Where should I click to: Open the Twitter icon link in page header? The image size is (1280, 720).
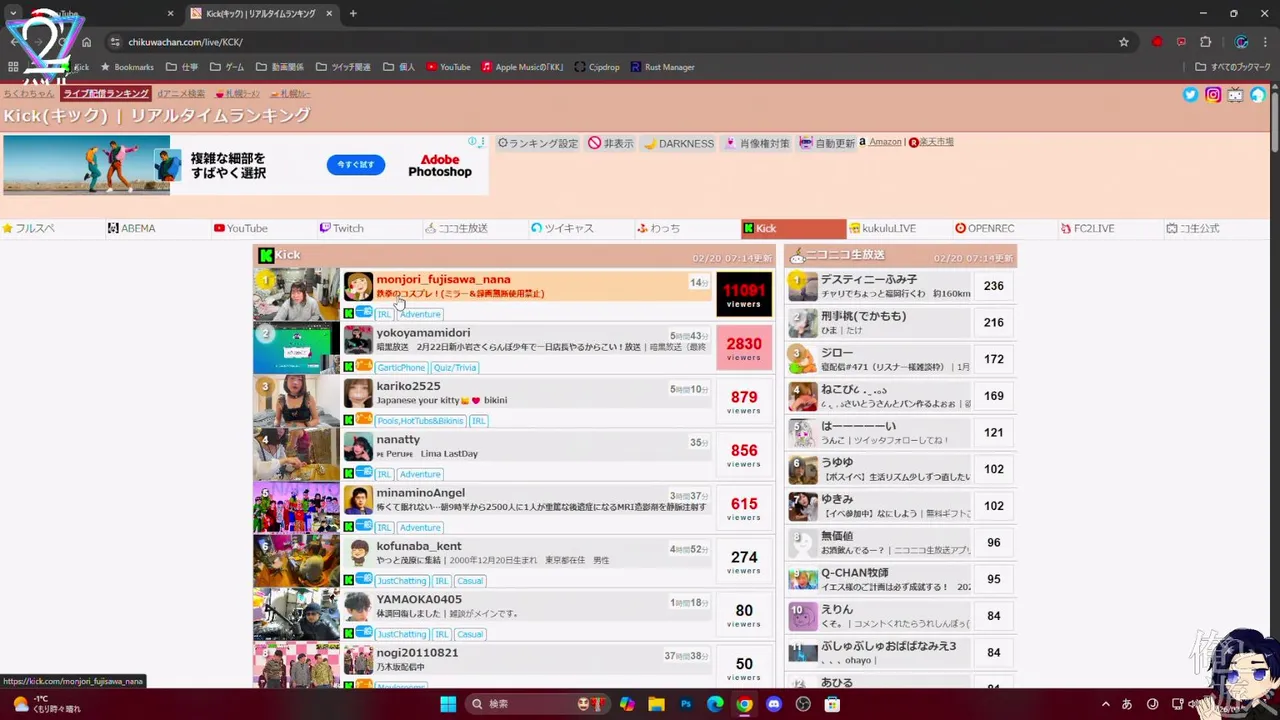coord(1190,95)
